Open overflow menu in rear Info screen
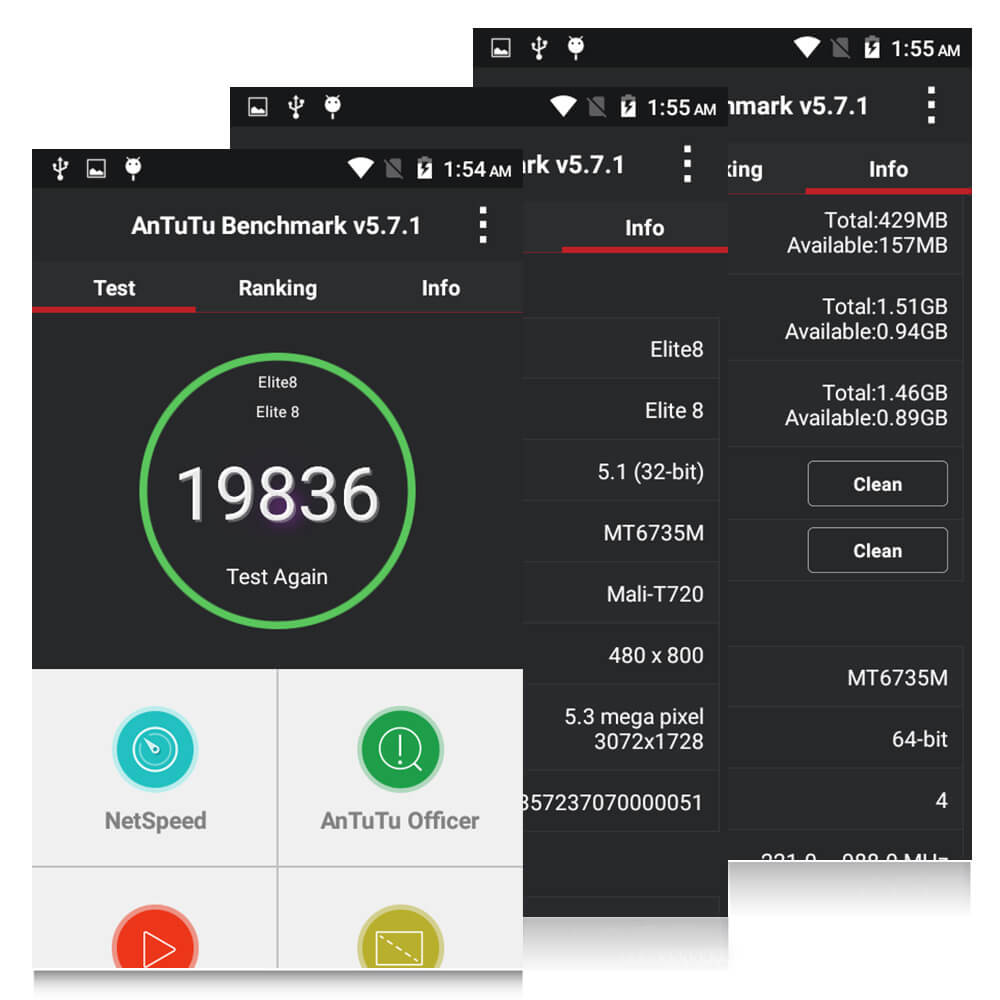 (931, 105)
